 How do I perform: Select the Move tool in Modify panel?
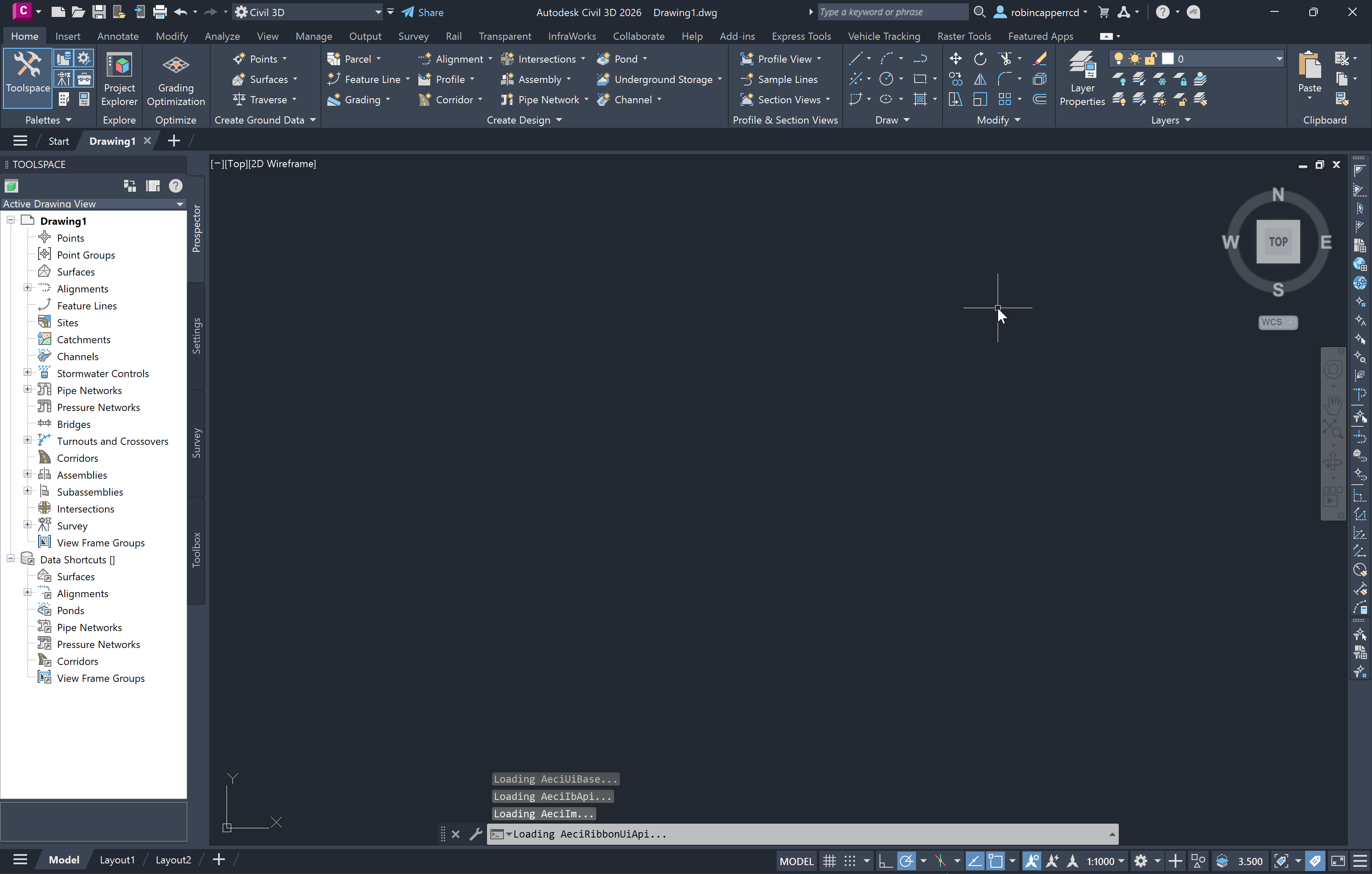(955, 59)
